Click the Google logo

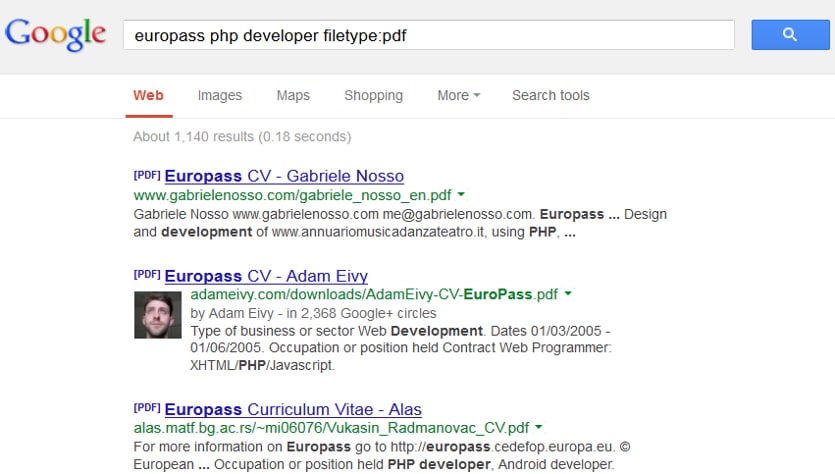coord(55,35)
